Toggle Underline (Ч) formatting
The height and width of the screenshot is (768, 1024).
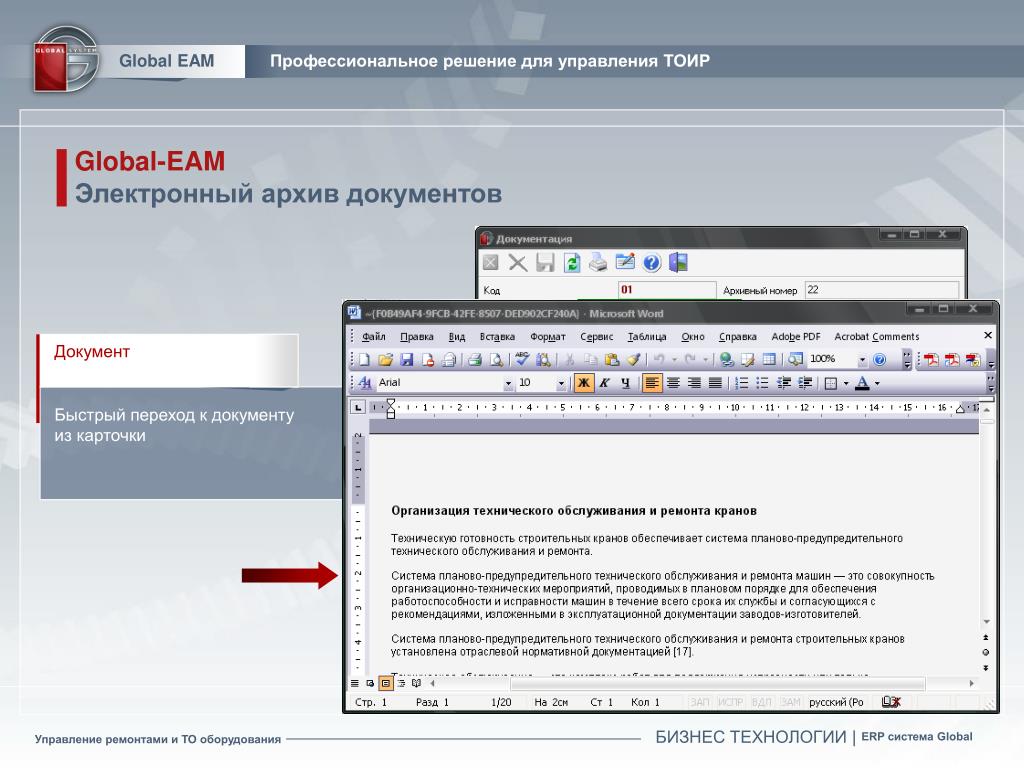click(x=626, y=383)
